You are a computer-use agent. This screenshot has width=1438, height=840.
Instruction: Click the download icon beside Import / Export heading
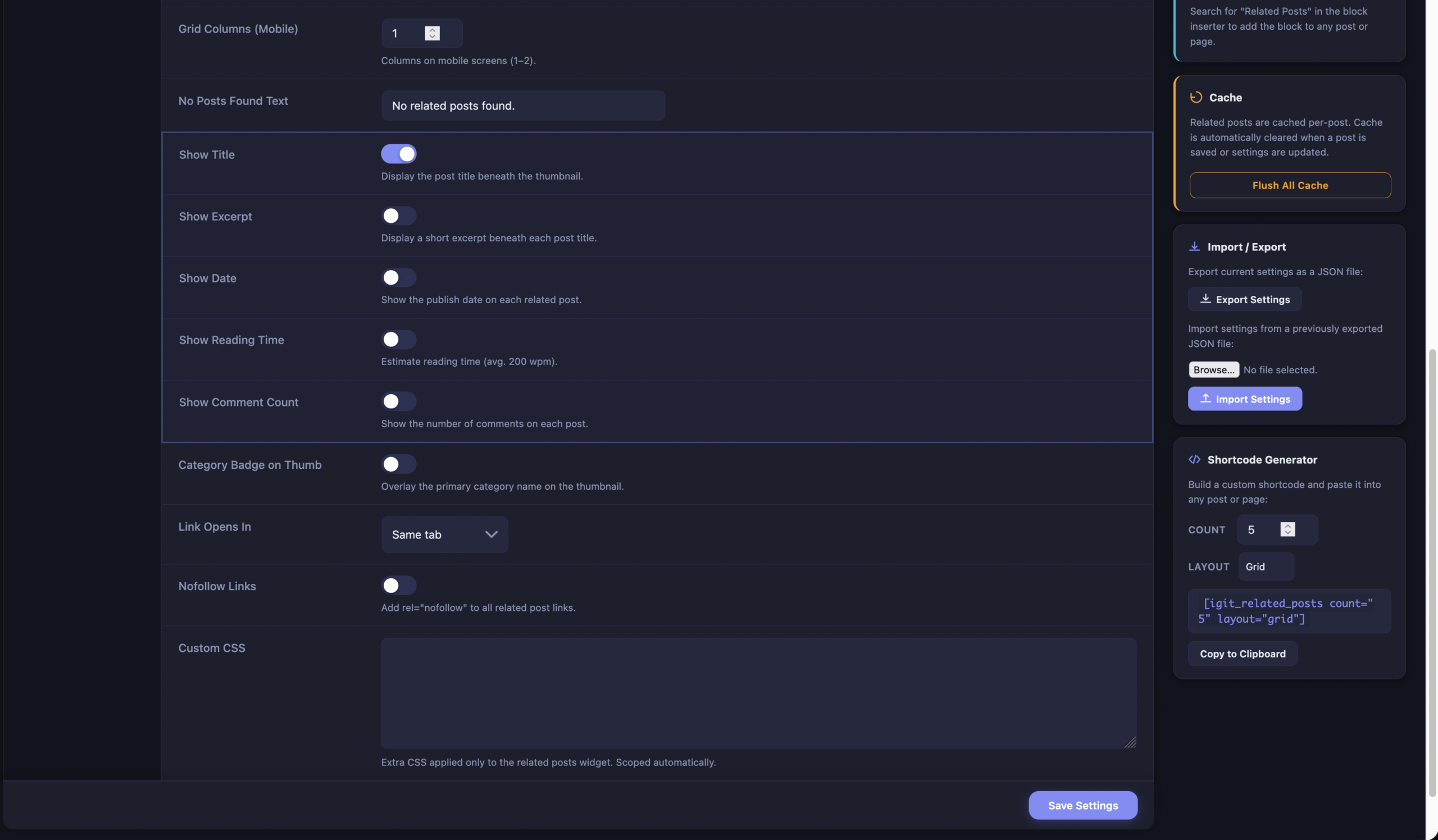pos(1194,246)
